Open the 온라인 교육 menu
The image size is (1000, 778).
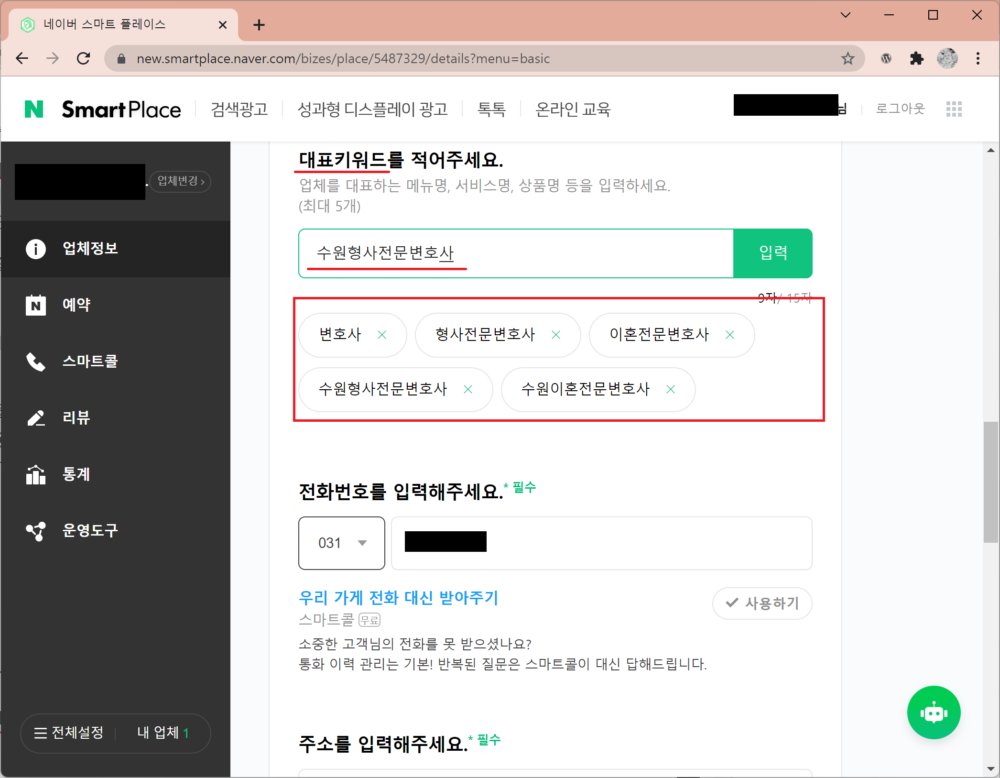click(571, 109)
